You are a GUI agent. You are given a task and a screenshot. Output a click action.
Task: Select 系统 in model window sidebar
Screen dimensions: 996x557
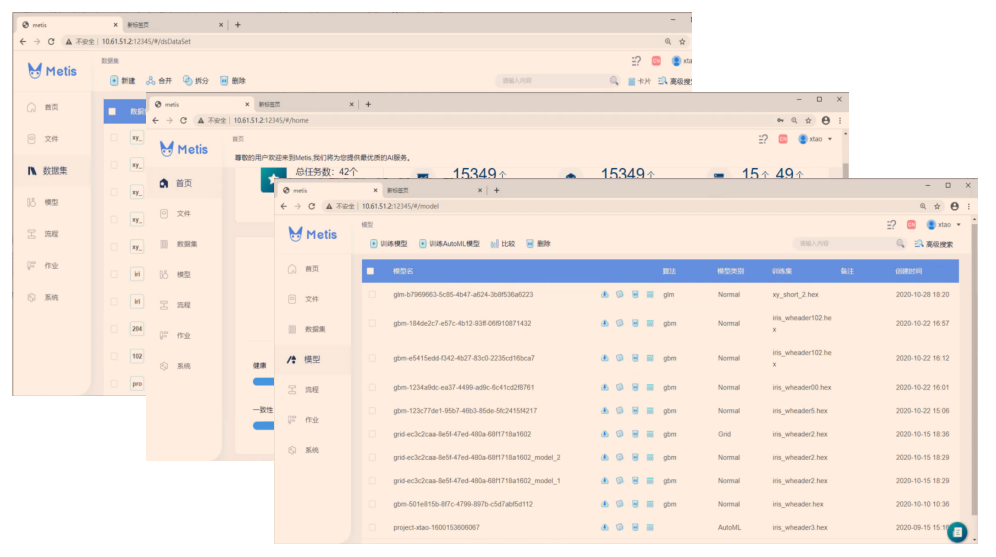[312, 450]
